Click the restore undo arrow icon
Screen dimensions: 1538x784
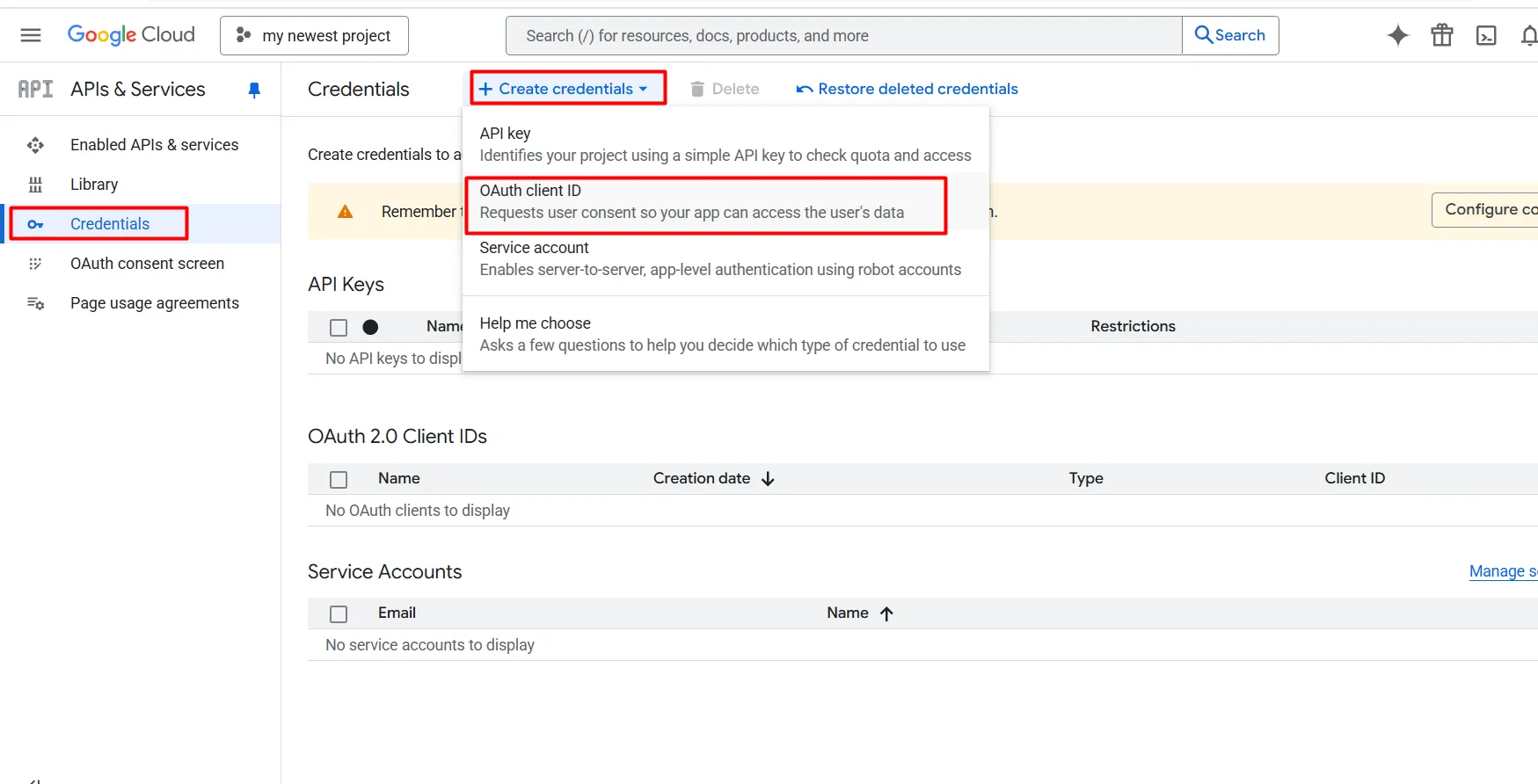click(804, 89)
